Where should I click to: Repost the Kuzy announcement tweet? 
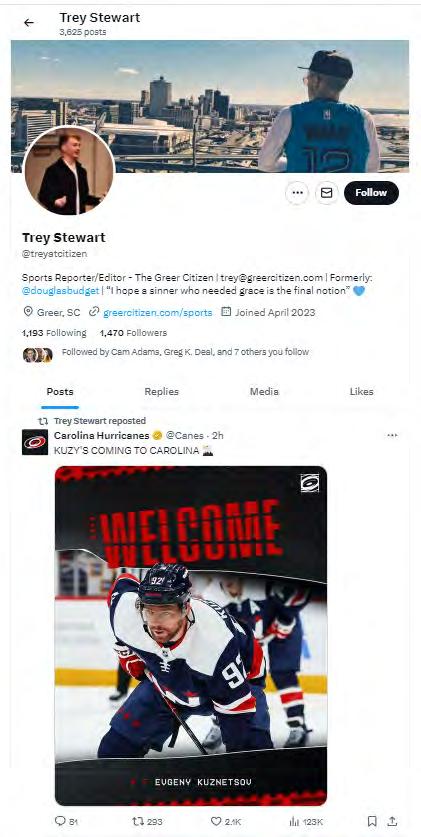[x=147, y=822]
